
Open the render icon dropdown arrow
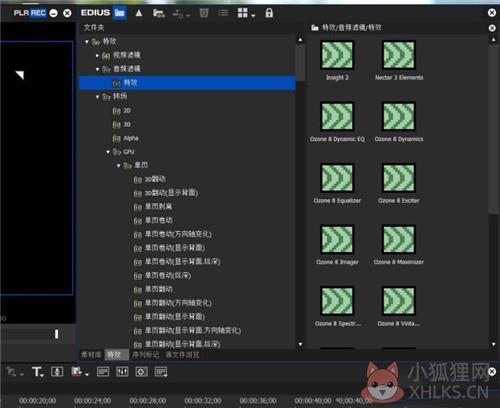click(87, 375)
